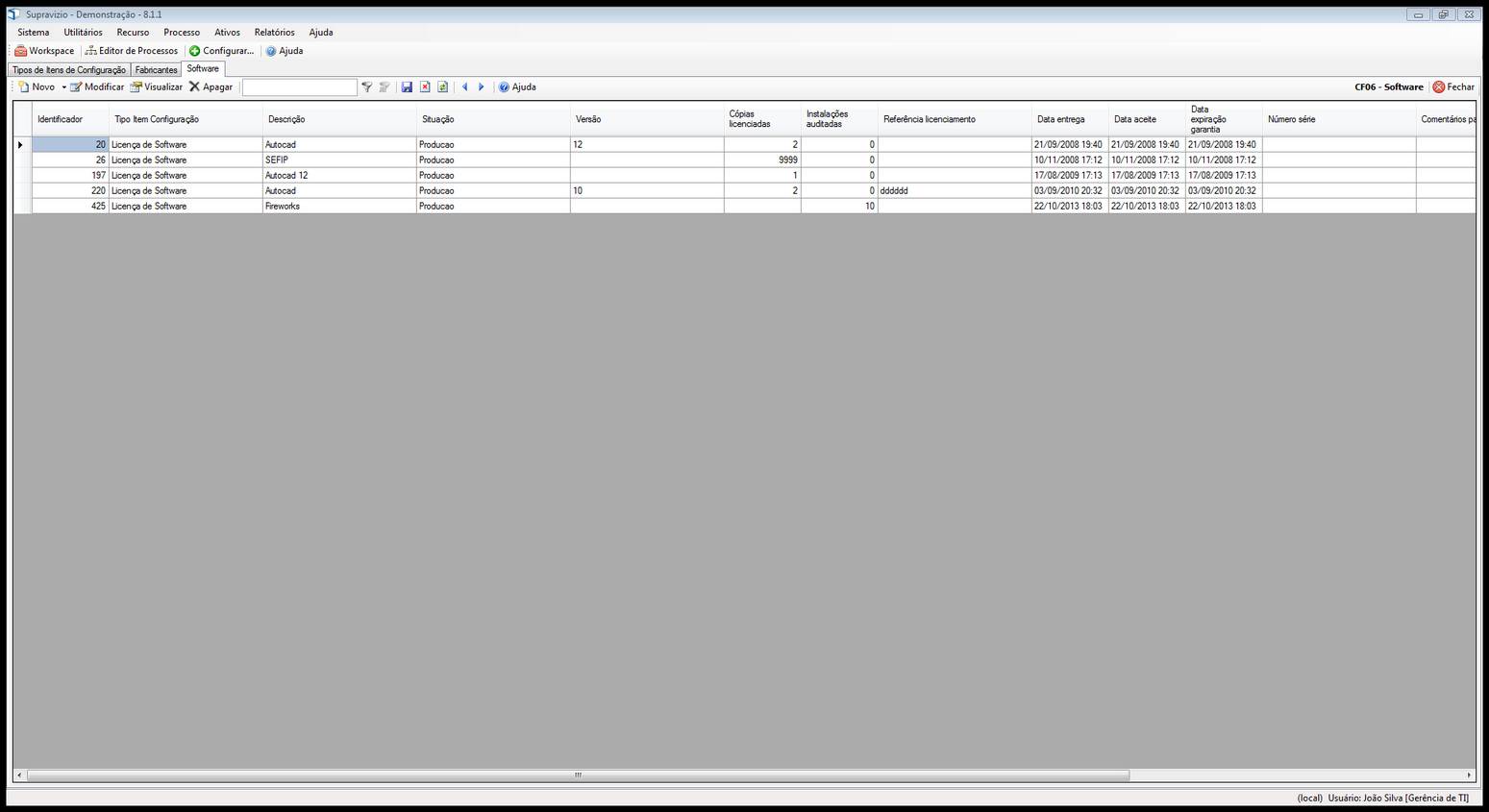Click the filter text input field

click(299, 87)
